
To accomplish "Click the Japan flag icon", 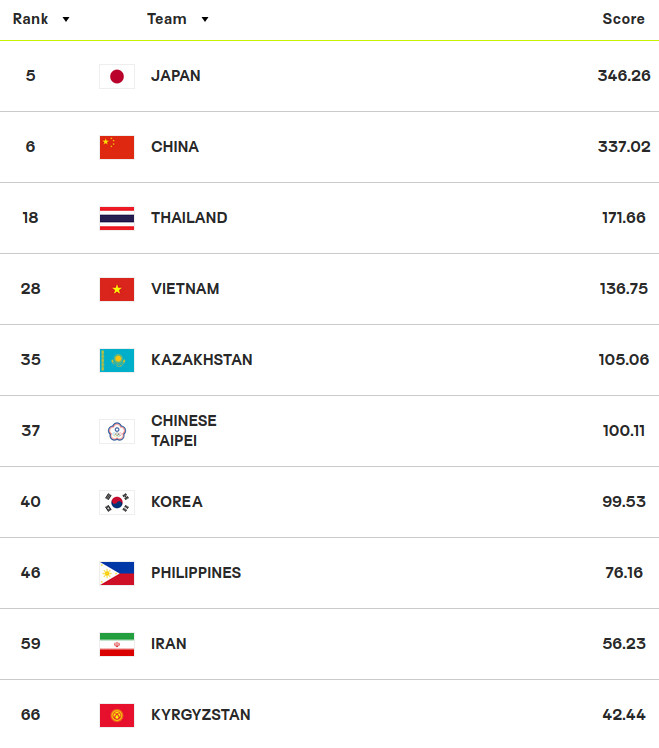I will [x=117, y=76].
